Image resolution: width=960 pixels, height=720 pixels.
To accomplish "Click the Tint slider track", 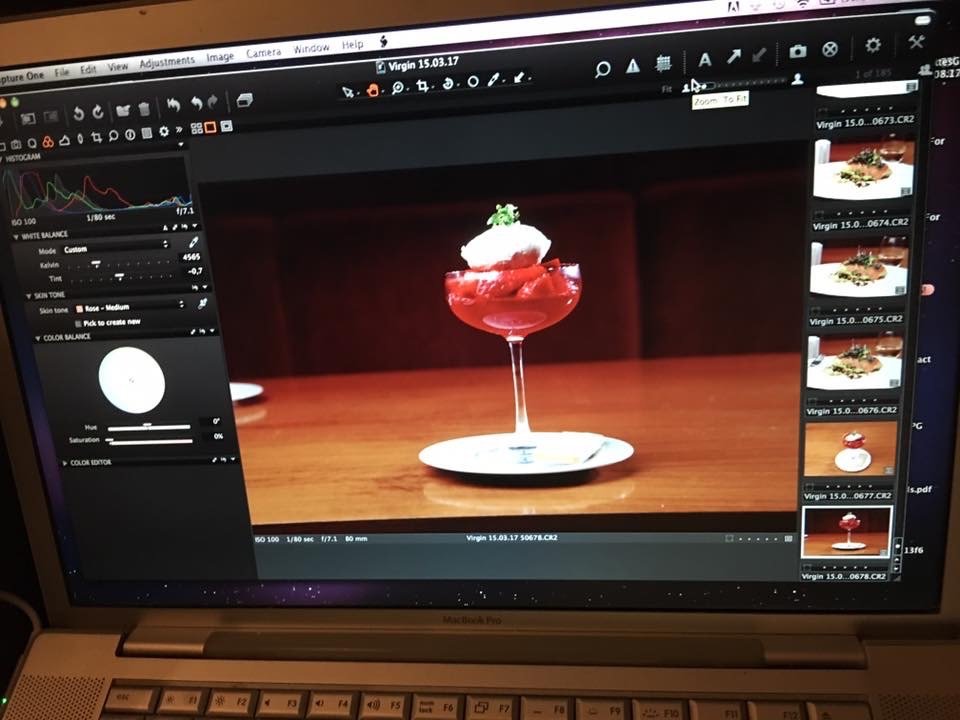I will (x=122, y=277).
